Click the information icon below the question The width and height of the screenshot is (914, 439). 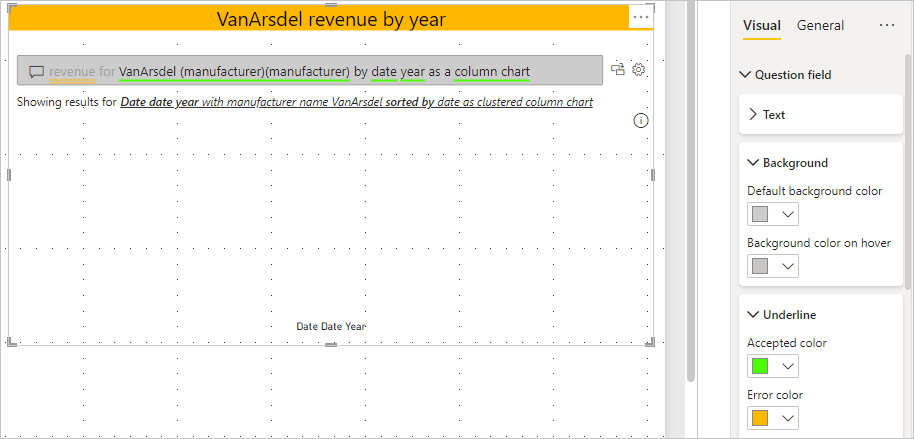click(x=641, y=121)
